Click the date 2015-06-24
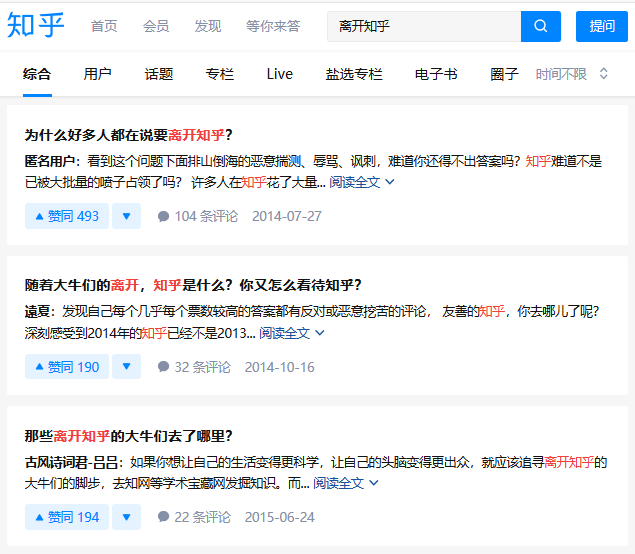635x554 pixels. [x=279, y=517]
